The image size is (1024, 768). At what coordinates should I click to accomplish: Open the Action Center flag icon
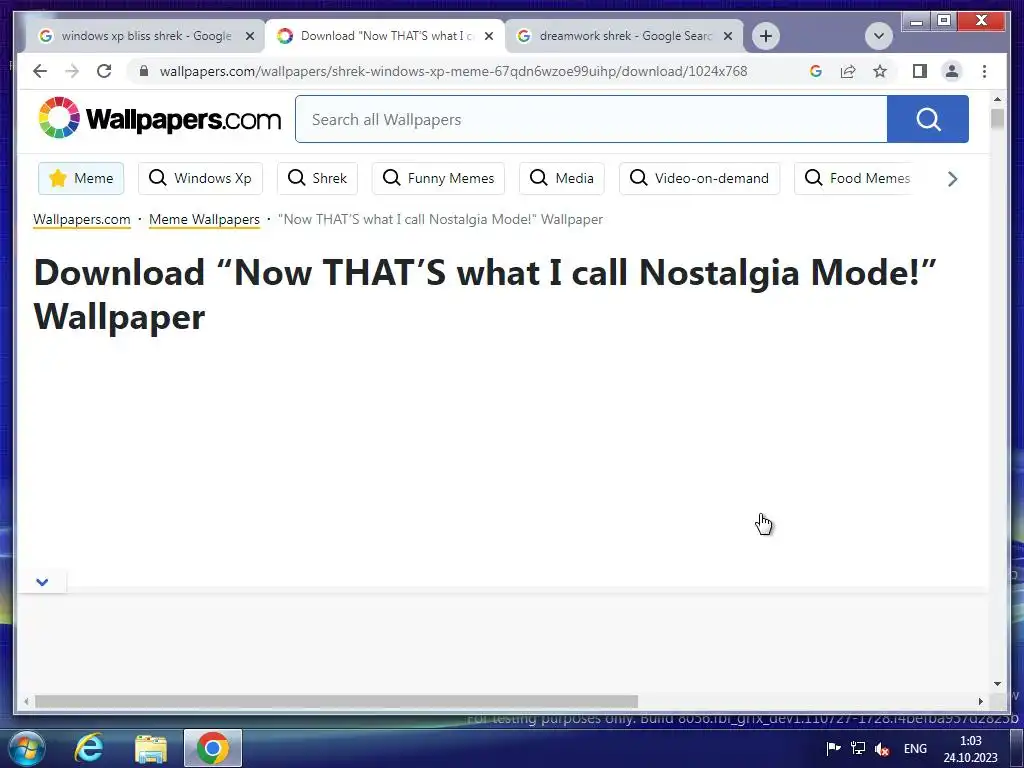point(833,748)
